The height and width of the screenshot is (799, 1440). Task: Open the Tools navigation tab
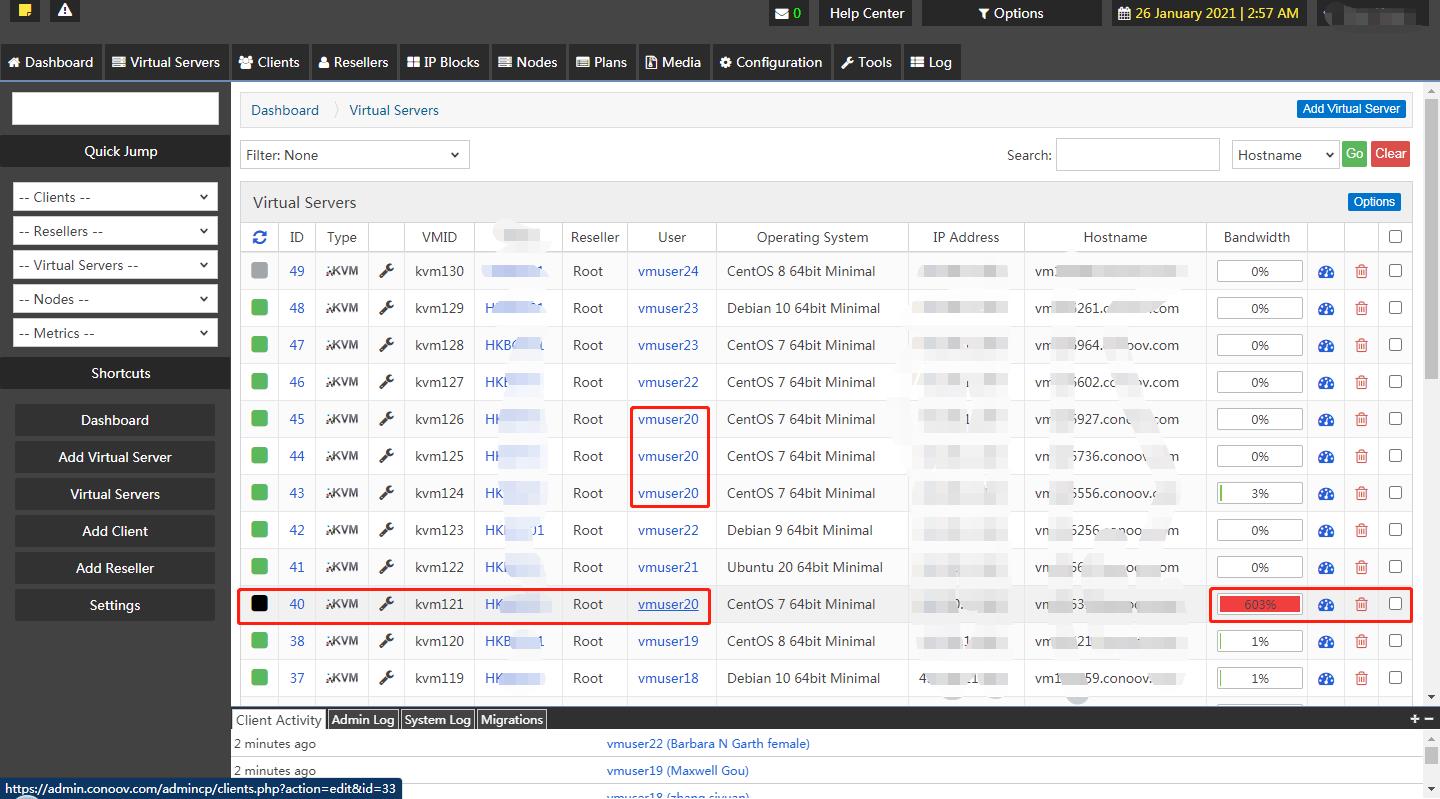point(866,62)
